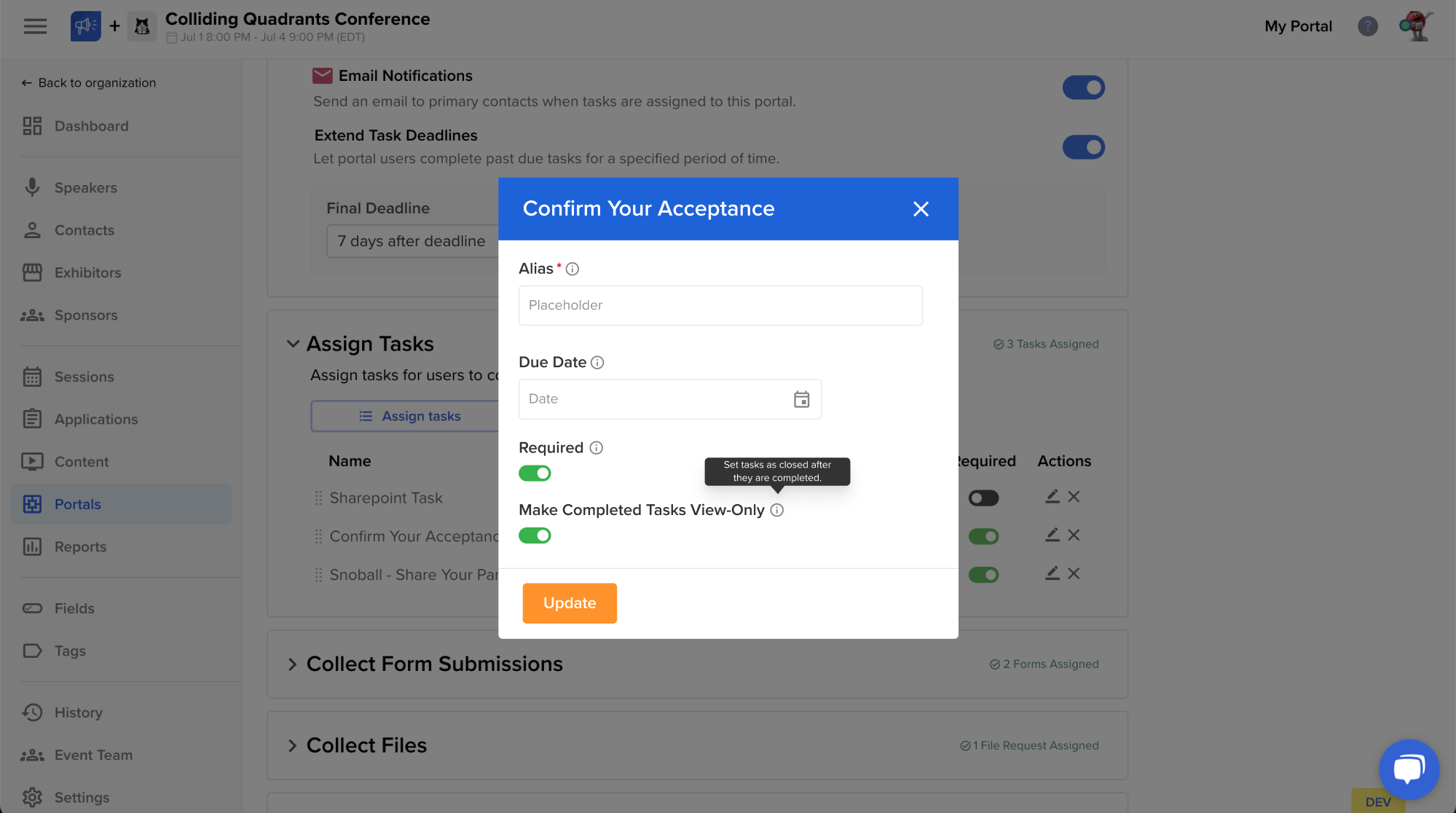Click the Event Team icon
1456x813 pixels.
coord(32,755)
